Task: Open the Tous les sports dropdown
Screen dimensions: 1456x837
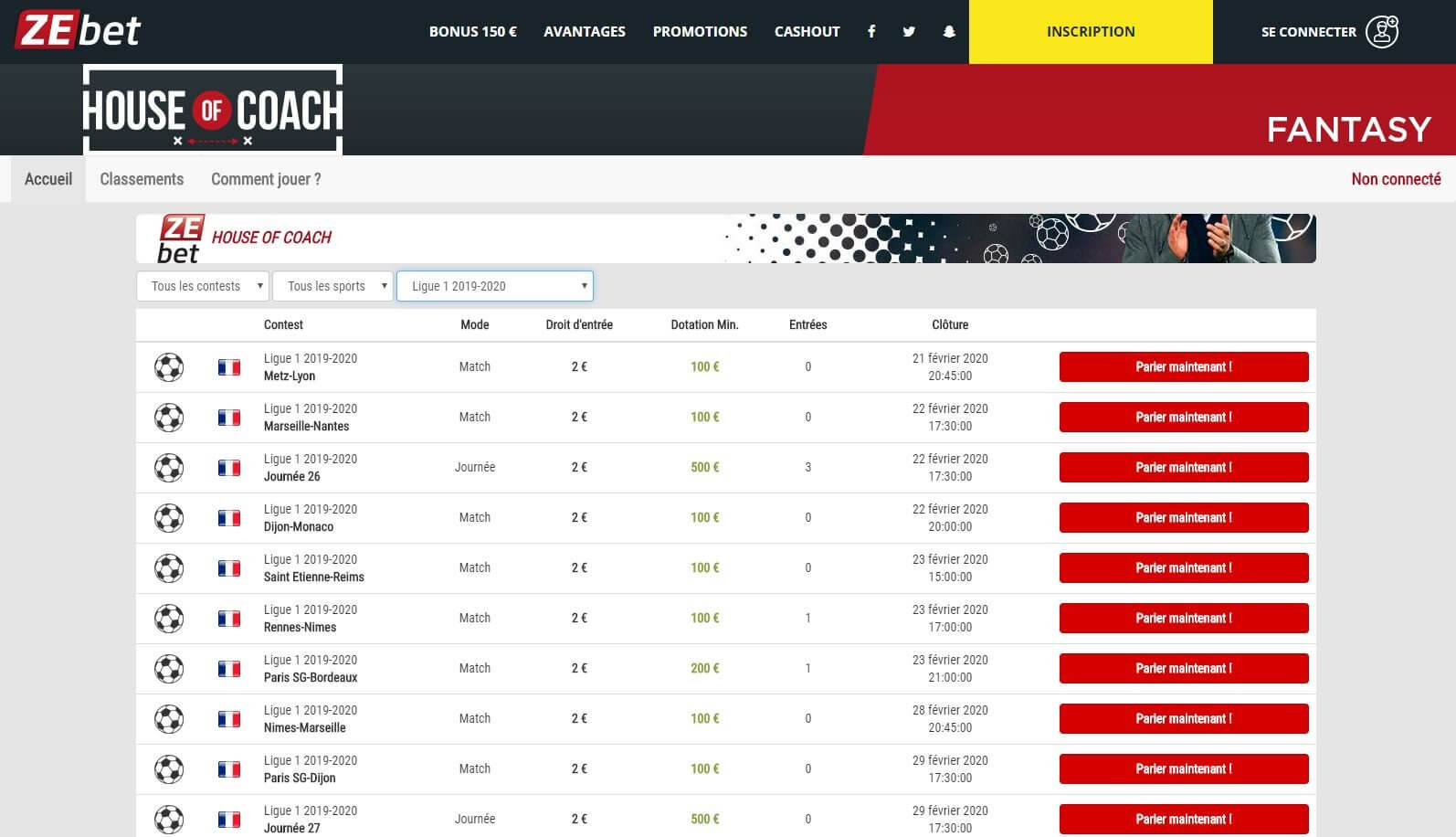Action: pos(333,286)
